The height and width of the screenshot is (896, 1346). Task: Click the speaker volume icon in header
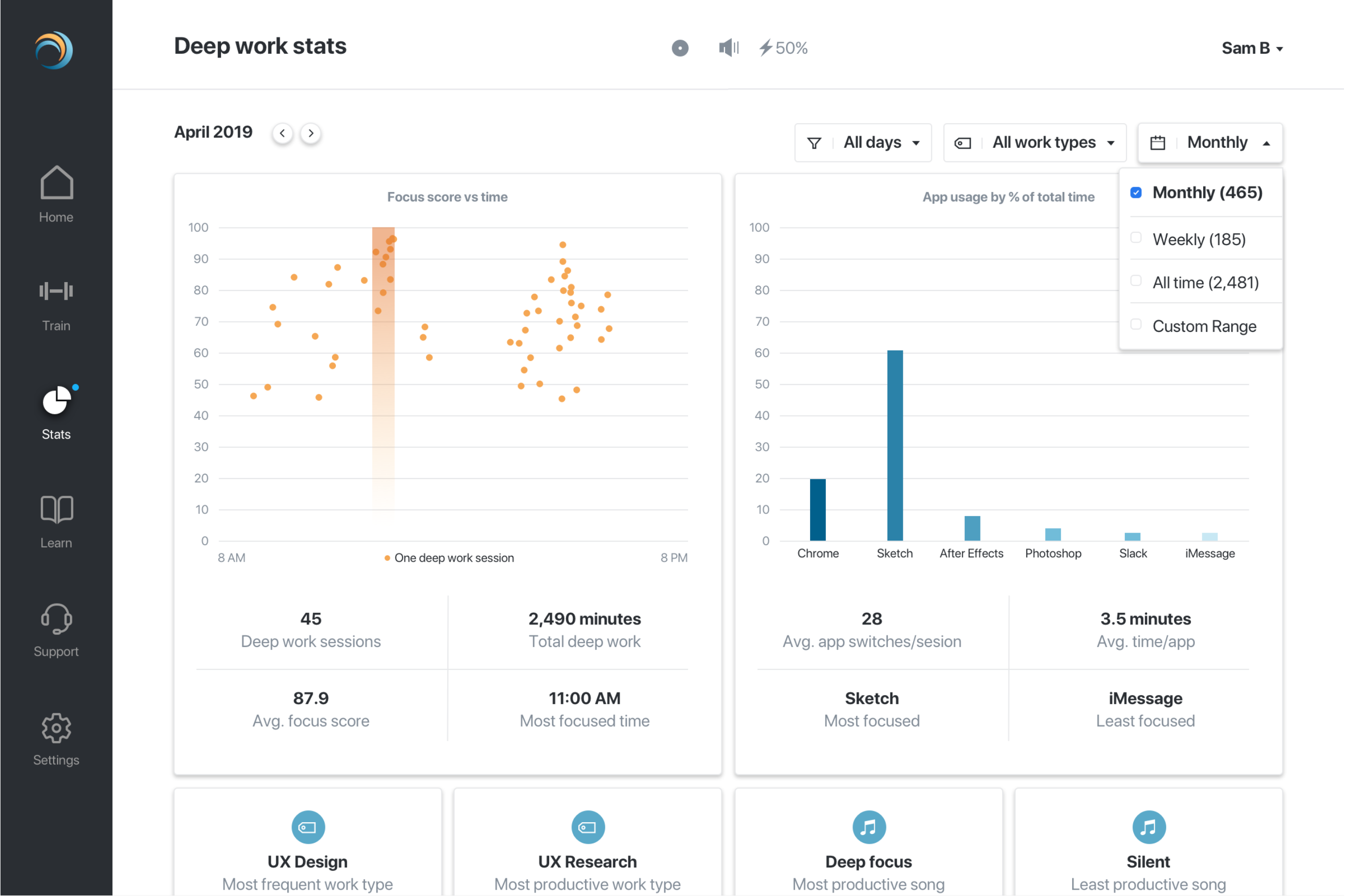728,48
